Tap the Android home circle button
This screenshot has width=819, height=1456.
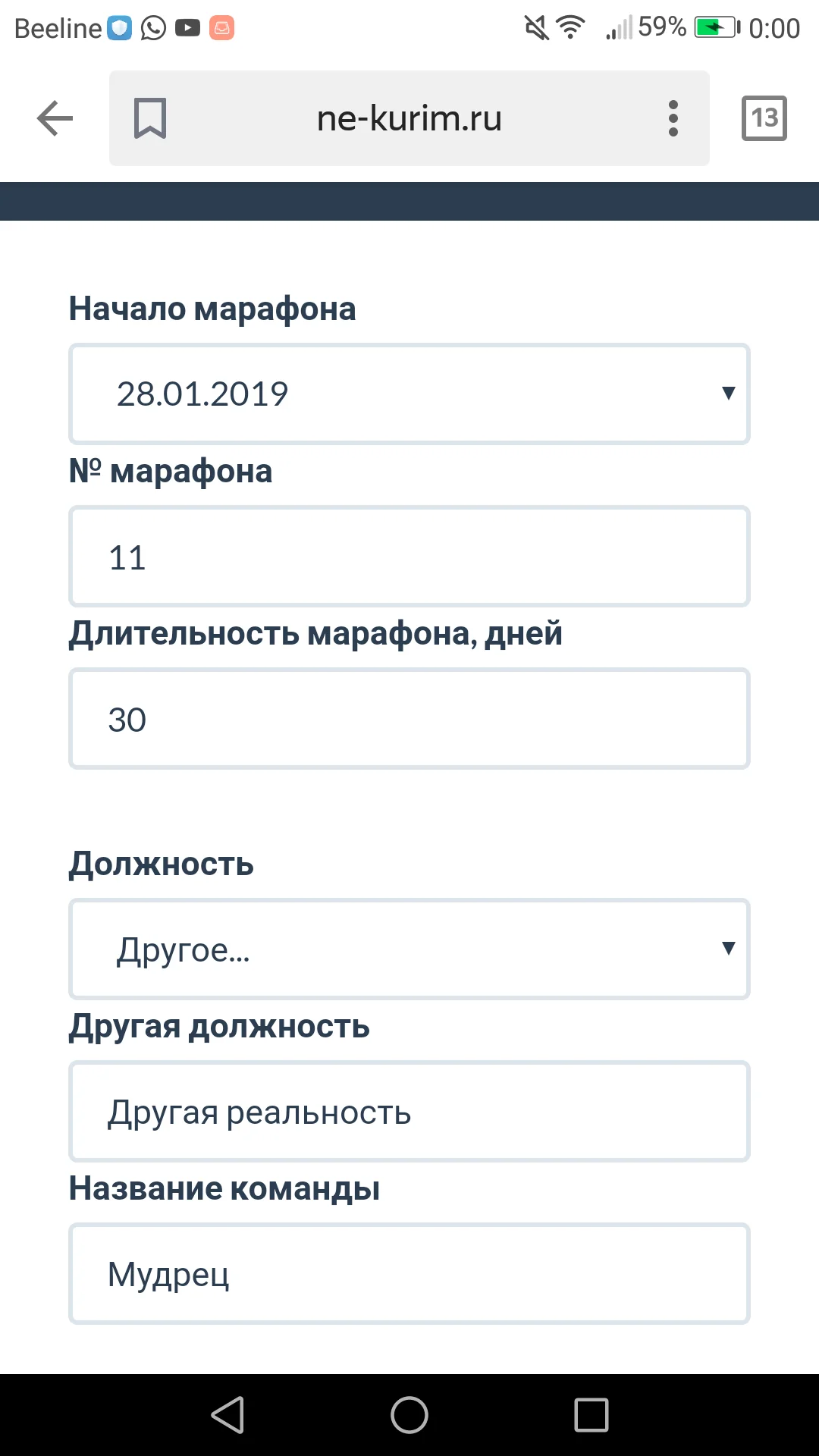click(409, 1414)
